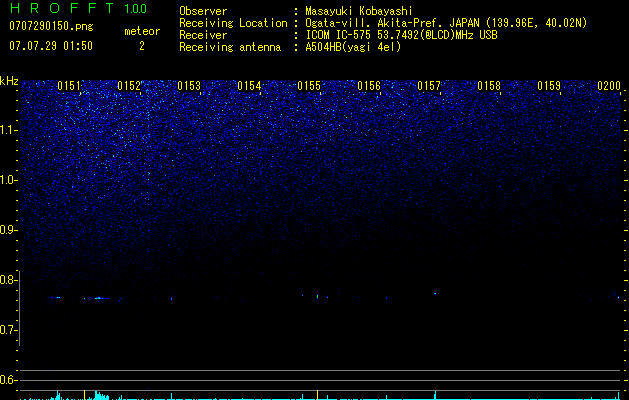Click the yellow meteor marker line near 0155
Viewport: 629px width, 400px height.
click(317, 394)
